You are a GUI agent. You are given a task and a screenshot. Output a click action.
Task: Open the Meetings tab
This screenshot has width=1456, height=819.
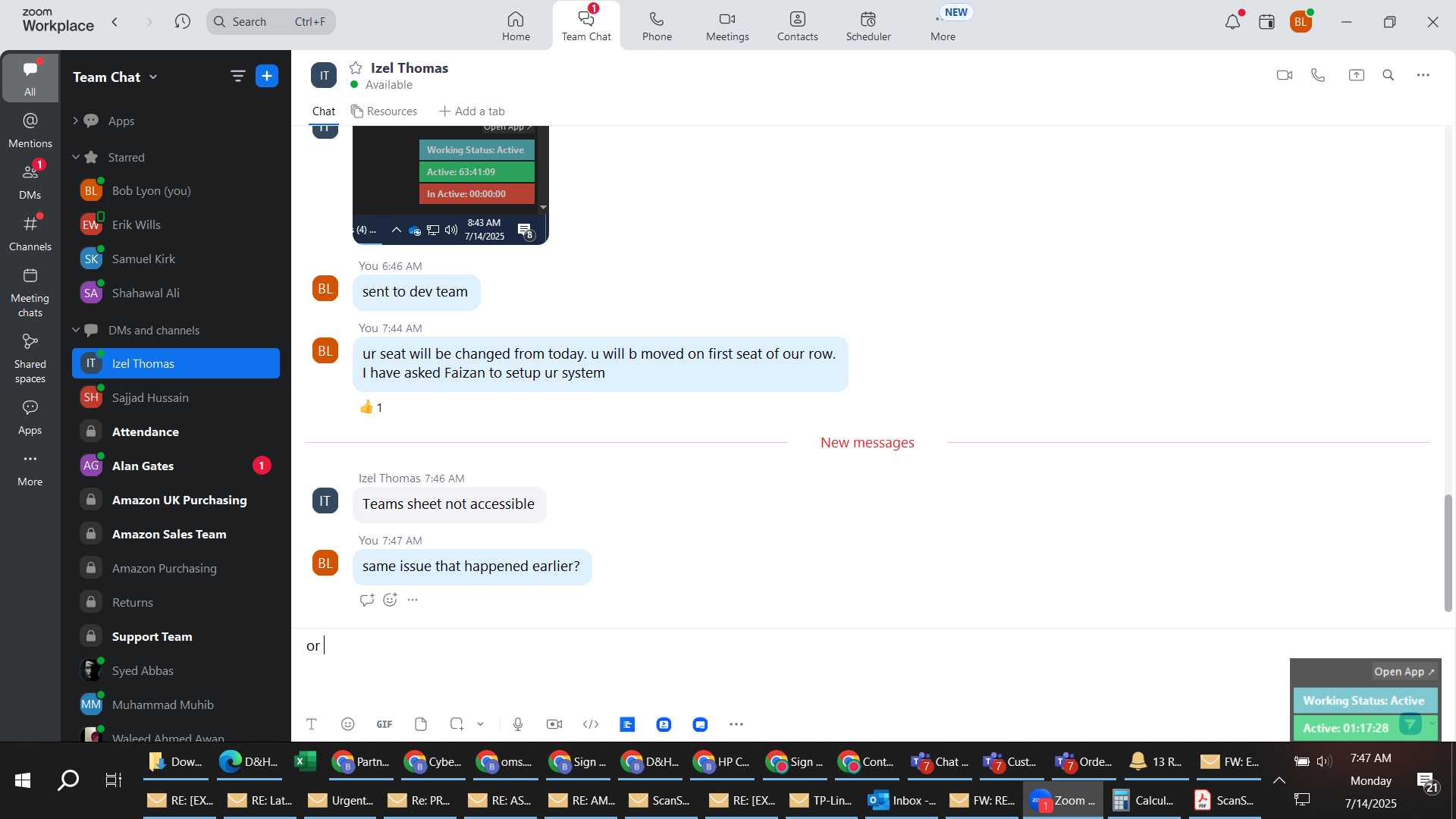click(x=727, y=26)
